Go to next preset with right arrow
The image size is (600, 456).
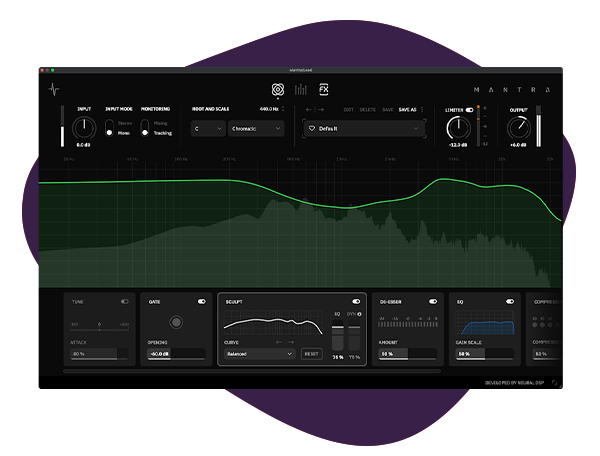[322, 109]
